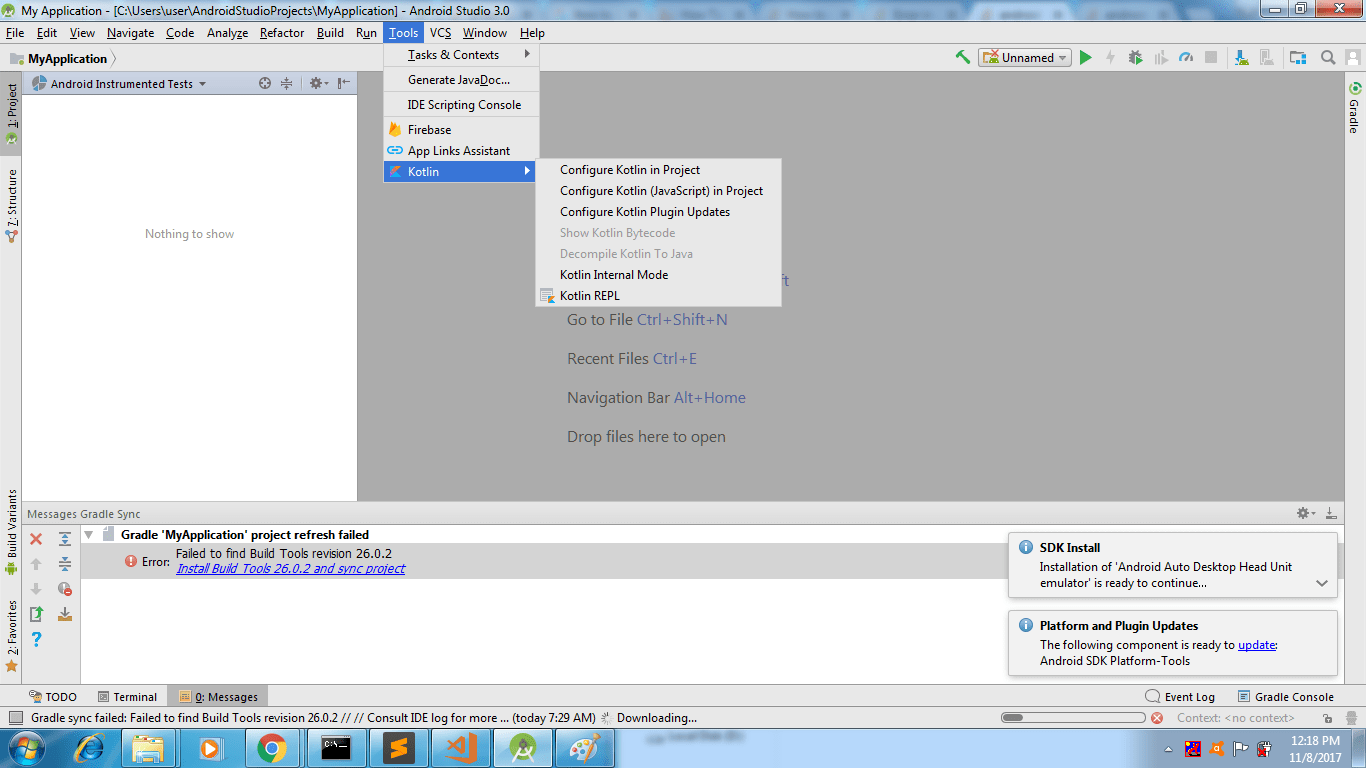Click the MyApplication breadcrumb in navigation bar

(x=58, y=58)
